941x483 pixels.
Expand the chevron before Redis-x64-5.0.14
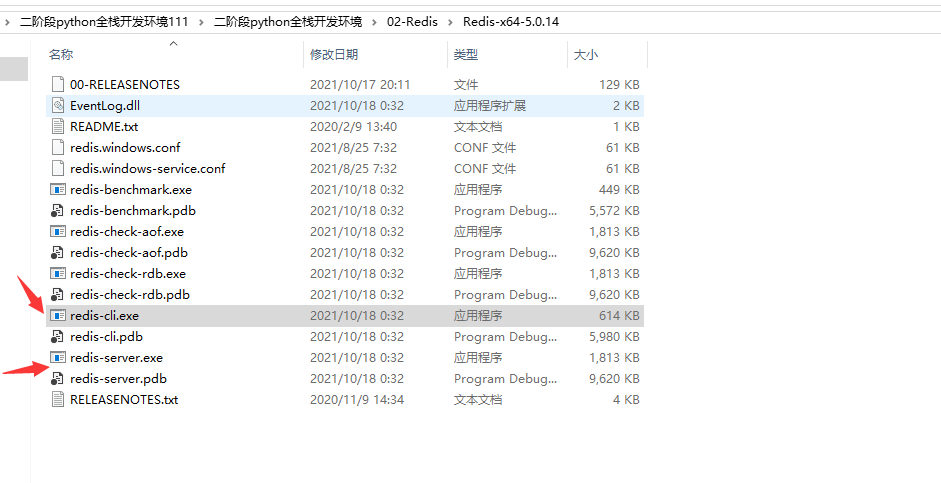pos(449,22)
